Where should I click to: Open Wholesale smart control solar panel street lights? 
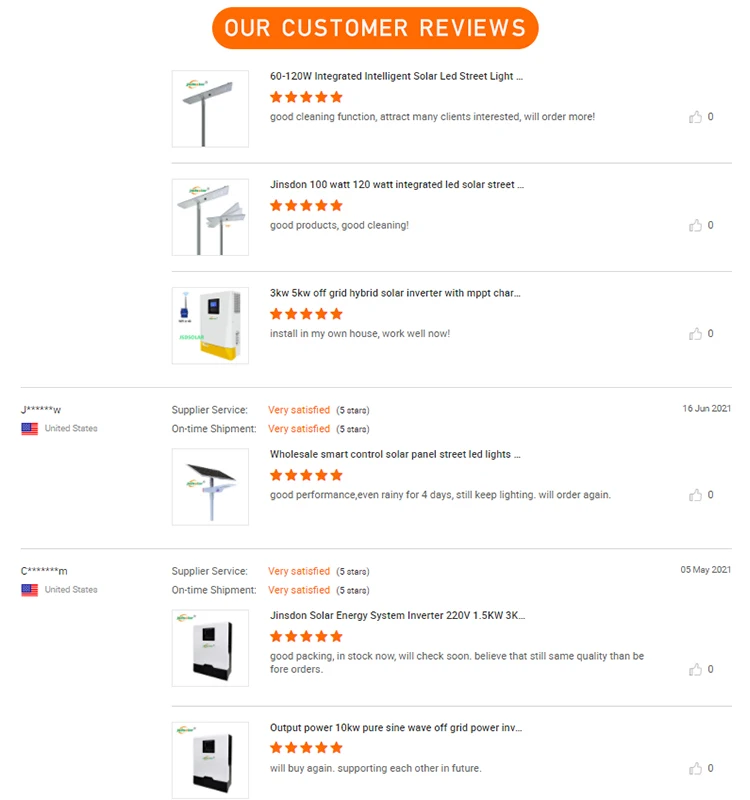coord(395,454)
